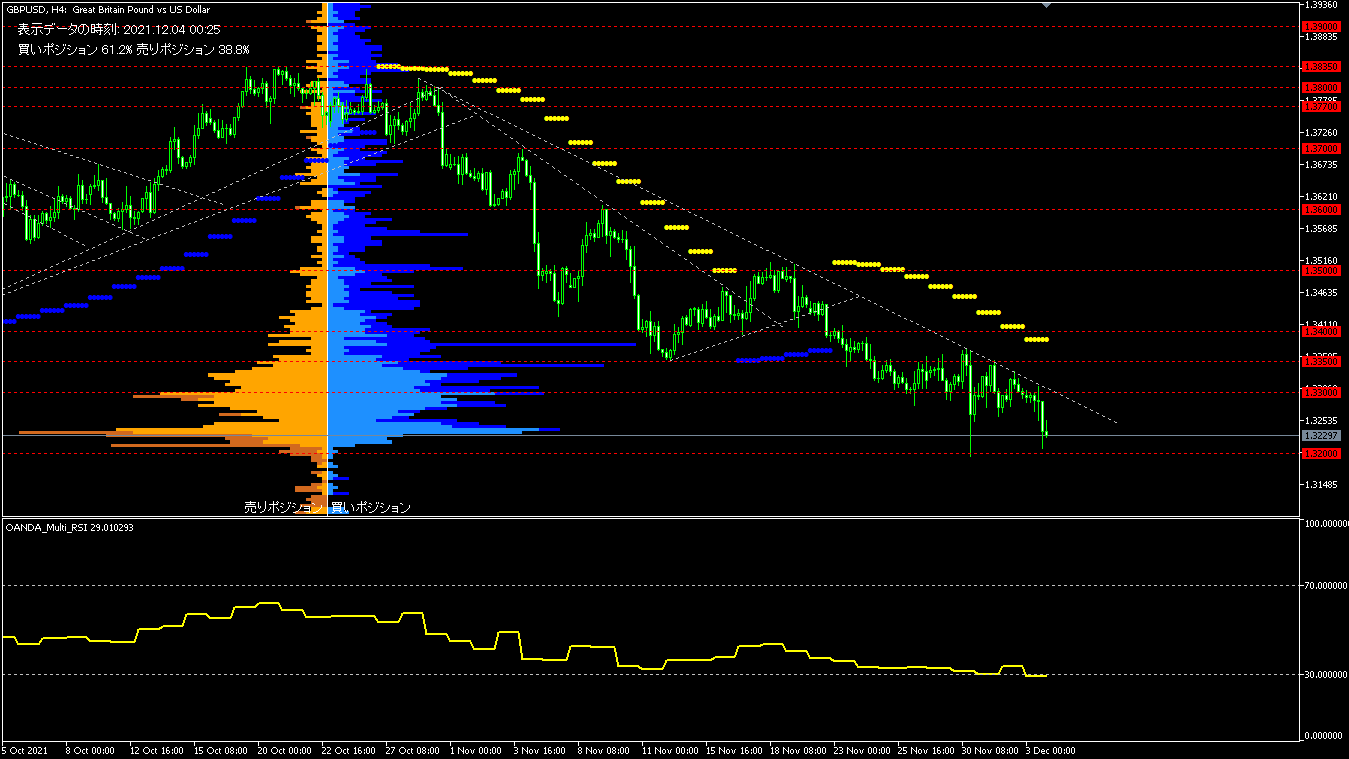
Task: Select the 1.33500 red price level label
Action: [x=1322, y=361]
